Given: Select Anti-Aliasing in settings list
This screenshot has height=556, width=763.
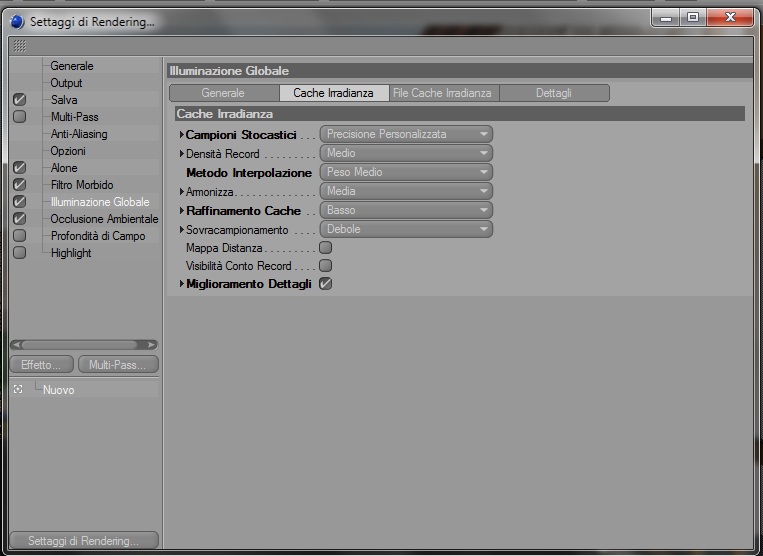Looking at the screenshot, I should [x=79, y=134].
